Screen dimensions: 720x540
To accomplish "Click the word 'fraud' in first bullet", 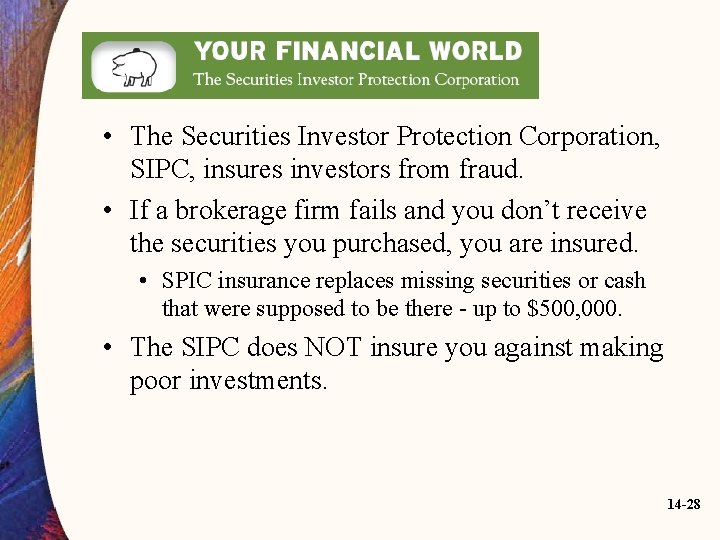I will (x=489, y=169).
